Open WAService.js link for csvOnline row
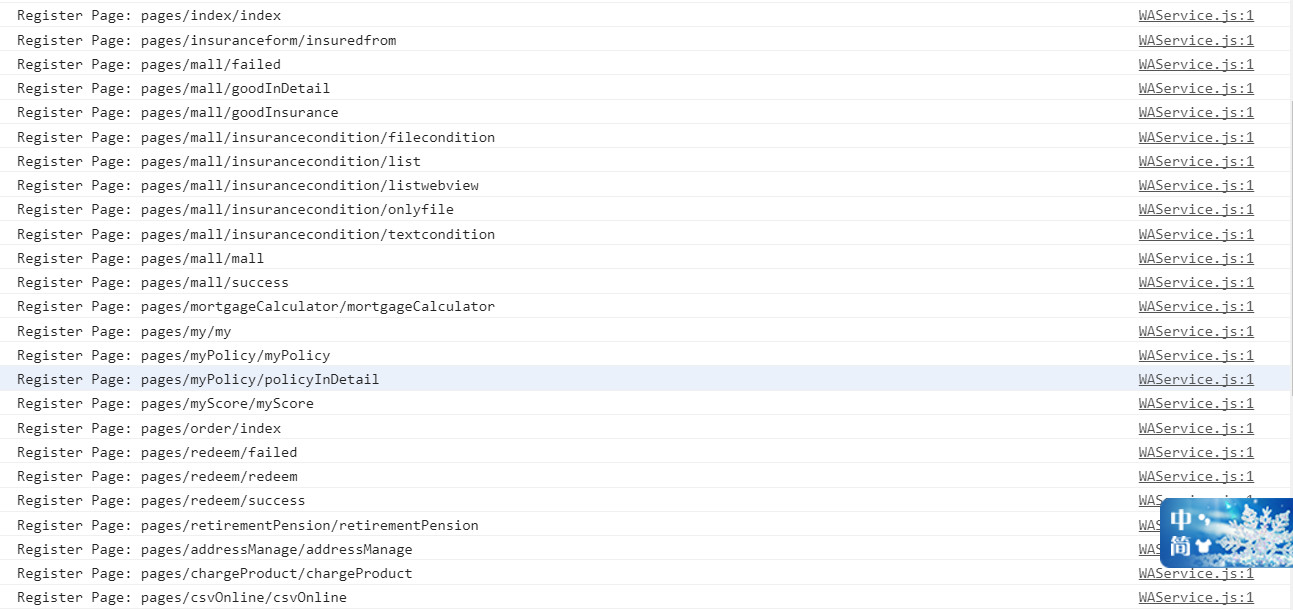Viewport: 1293px width, 610px height. [x=1195, y=598]
